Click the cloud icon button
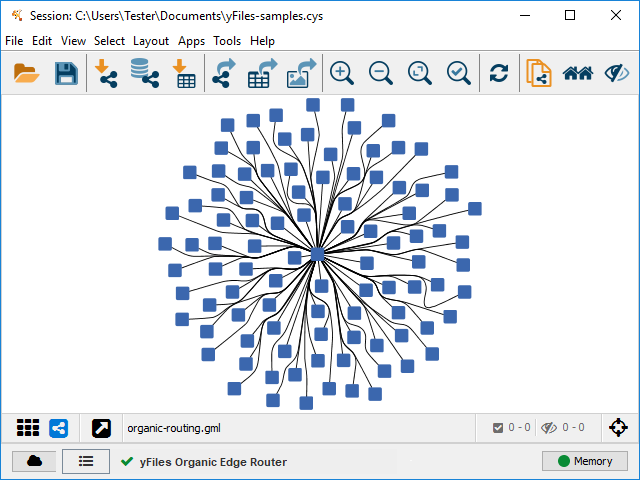The height and width of the screenshot is (480, 640). click(34, 461)
